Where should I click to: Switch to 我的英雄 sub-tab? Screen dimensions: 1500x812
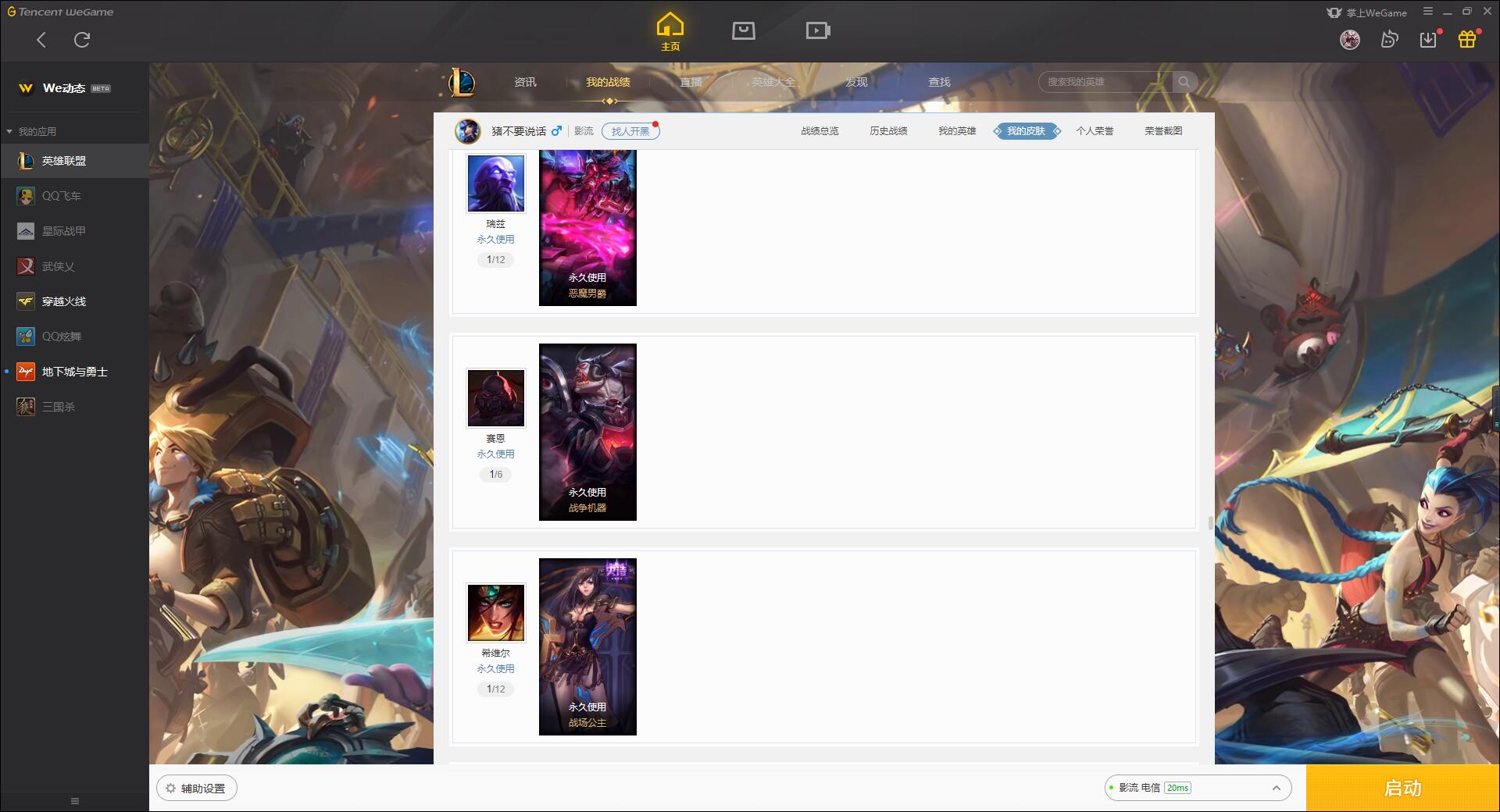click(x=957, y=131)
